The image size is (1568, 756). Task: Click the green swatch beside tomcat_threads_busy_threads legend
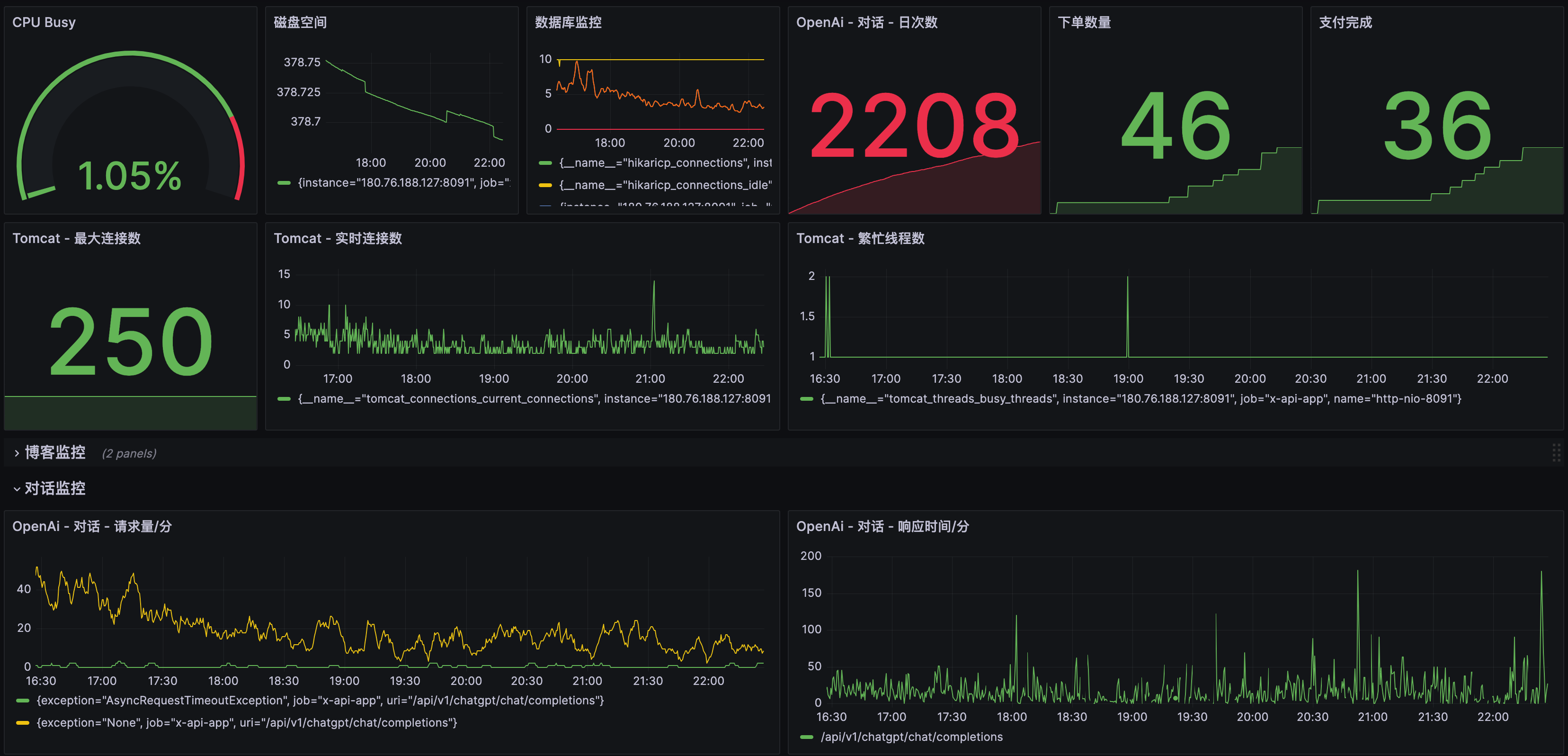pos(807,399)
